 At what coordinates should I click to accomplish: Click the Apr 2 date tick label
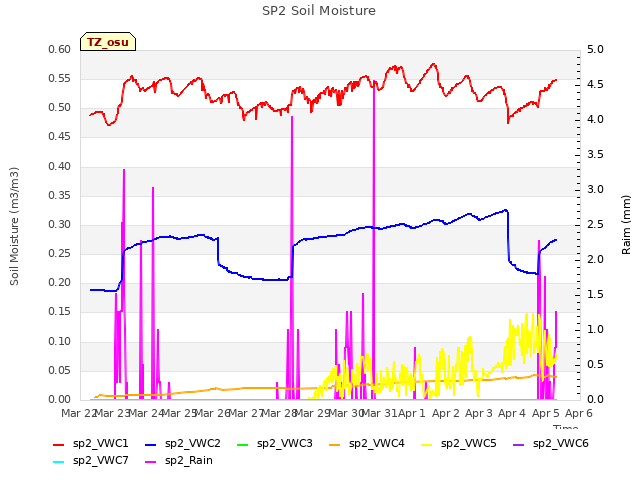446,413
